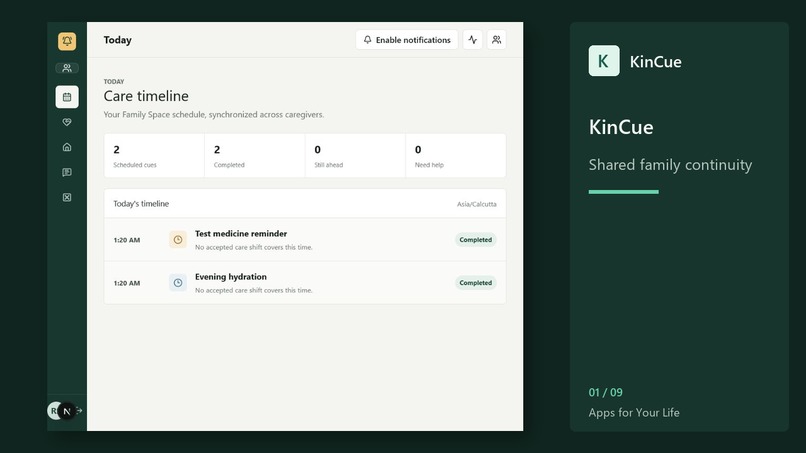Viewport: 806px width, 453px height.
Task: Click 1:20 AM time of Evening hydration
Action: click(x=127, y=283)
